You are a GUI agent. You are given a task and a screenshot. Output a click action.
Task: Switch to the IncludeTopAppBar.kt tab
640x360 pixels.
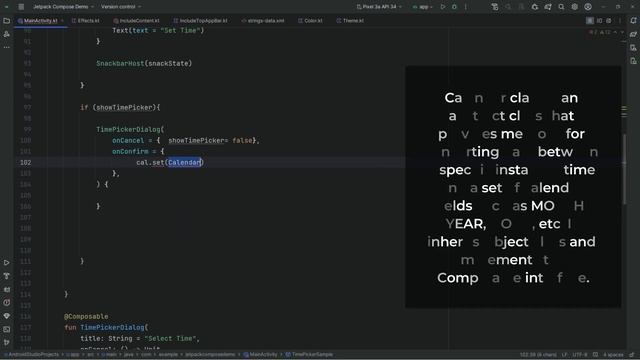[200, 21]
